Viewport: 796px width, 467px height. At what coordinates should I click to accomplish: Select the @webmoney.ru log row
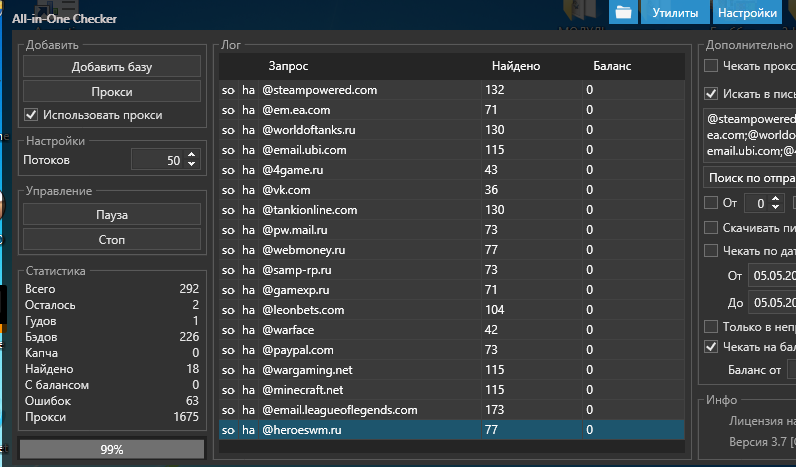point(452,250)
